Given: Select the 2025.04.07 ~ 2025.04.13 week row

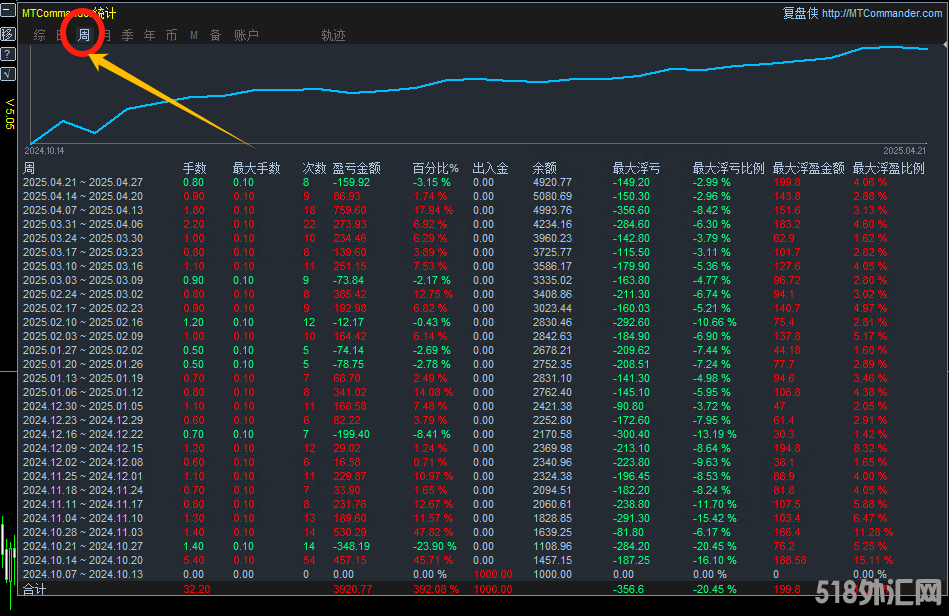Looking at the screenshot, I should pos(83,210).
